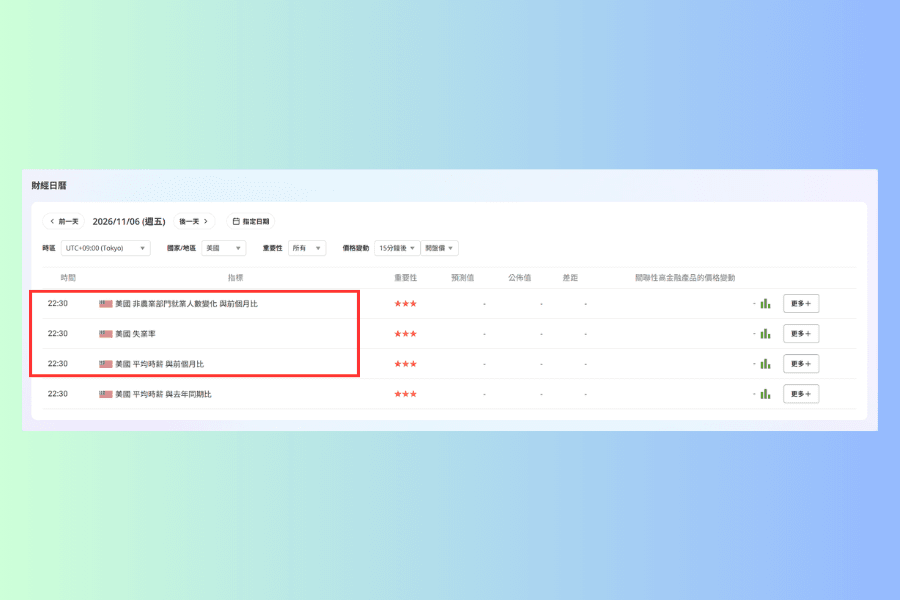The image size is (900, 600).
Task: Expand the 15分鐘後 price change dropdown
Action: (x=397, y=248)
